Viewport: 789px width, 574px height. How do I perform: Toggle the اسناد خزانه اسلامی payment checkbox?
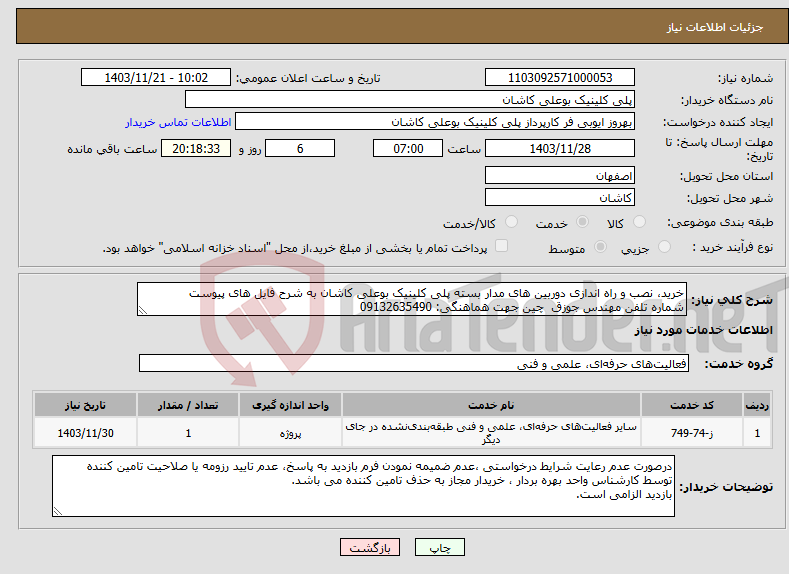501,245
